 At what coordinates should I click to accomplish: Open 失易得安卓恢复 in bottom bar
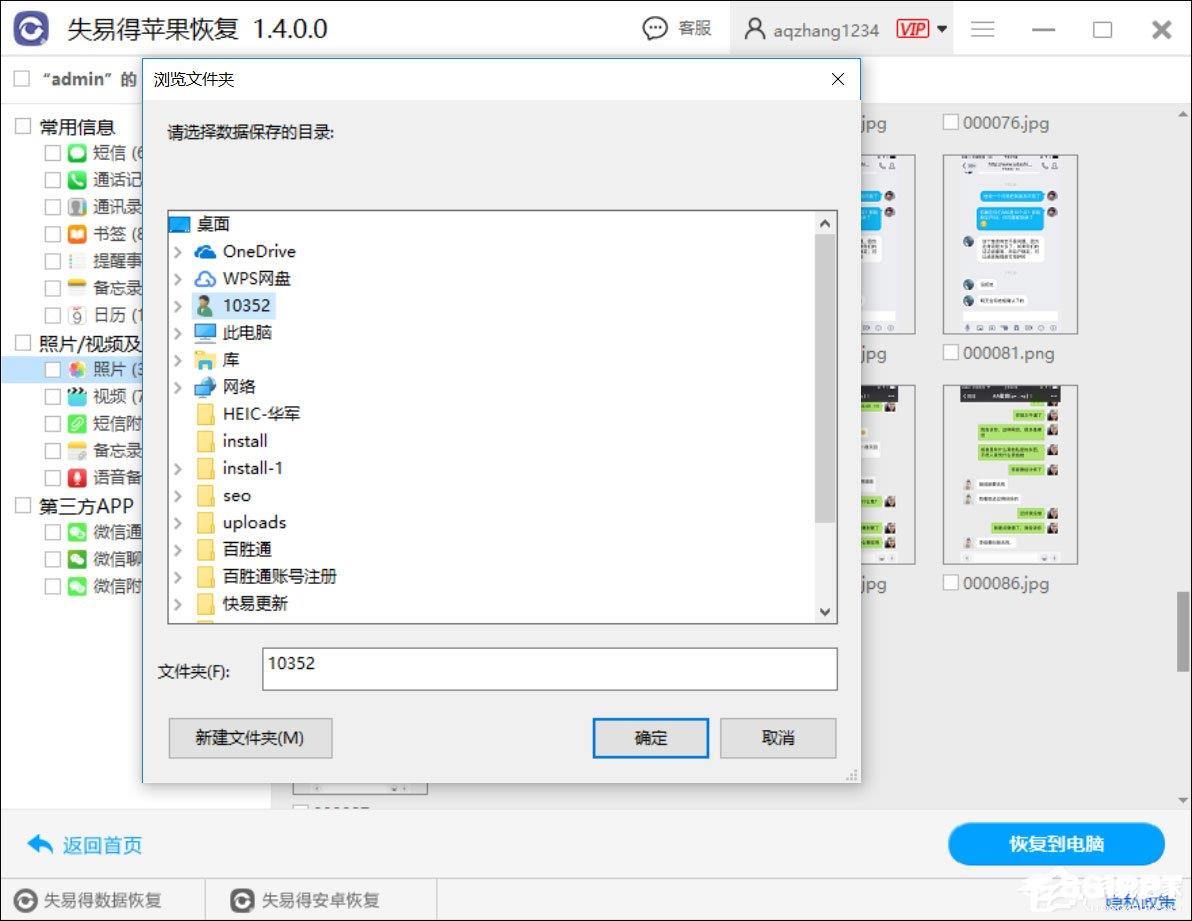[x=306, y=900]
